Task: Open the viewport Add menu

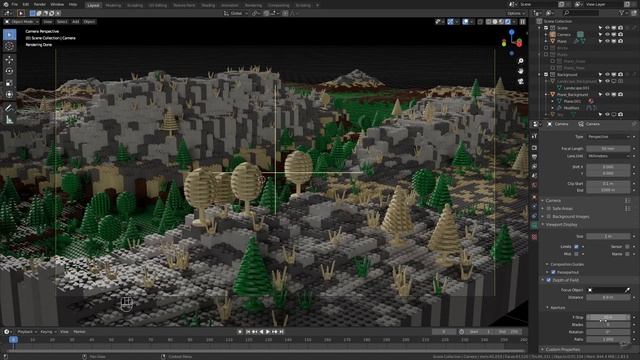Action: point(76,22)
